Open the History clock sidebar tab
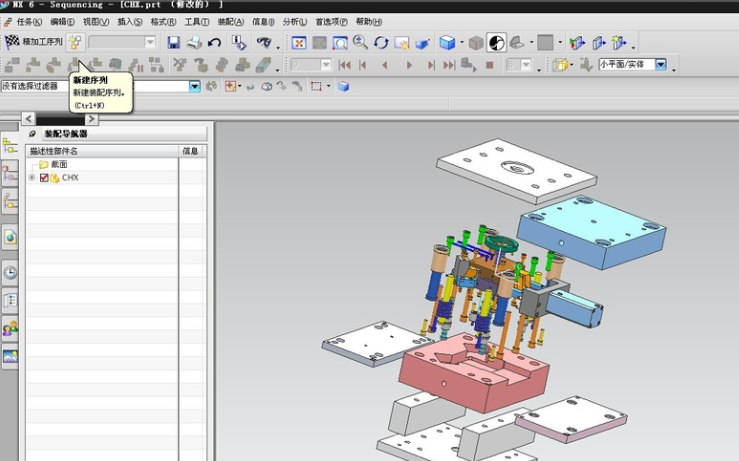 pyautogui.click(x=10, y=272)
